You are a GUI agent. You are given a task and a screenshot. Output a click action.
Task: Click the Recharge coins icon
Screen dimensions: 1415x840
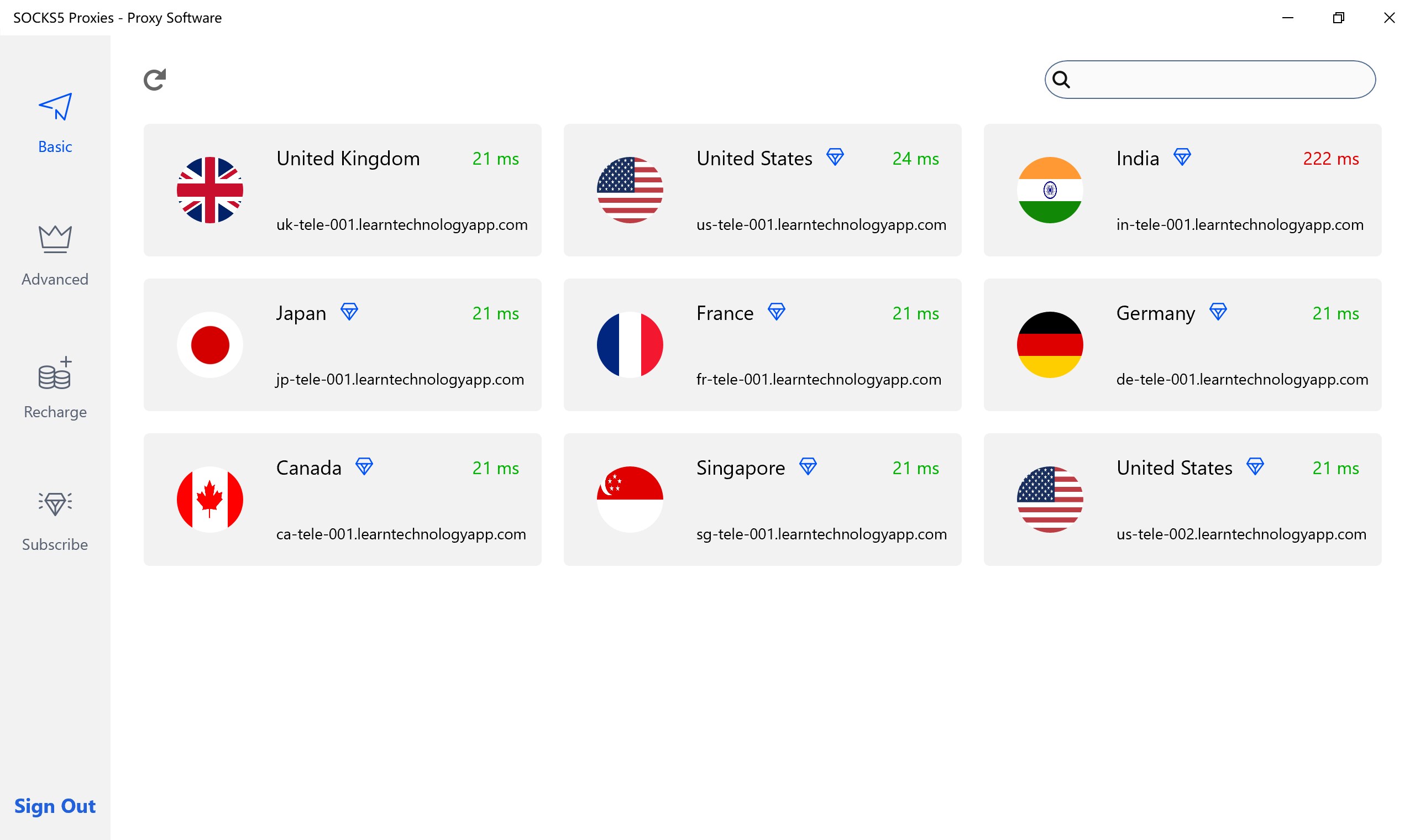(55, 375)
